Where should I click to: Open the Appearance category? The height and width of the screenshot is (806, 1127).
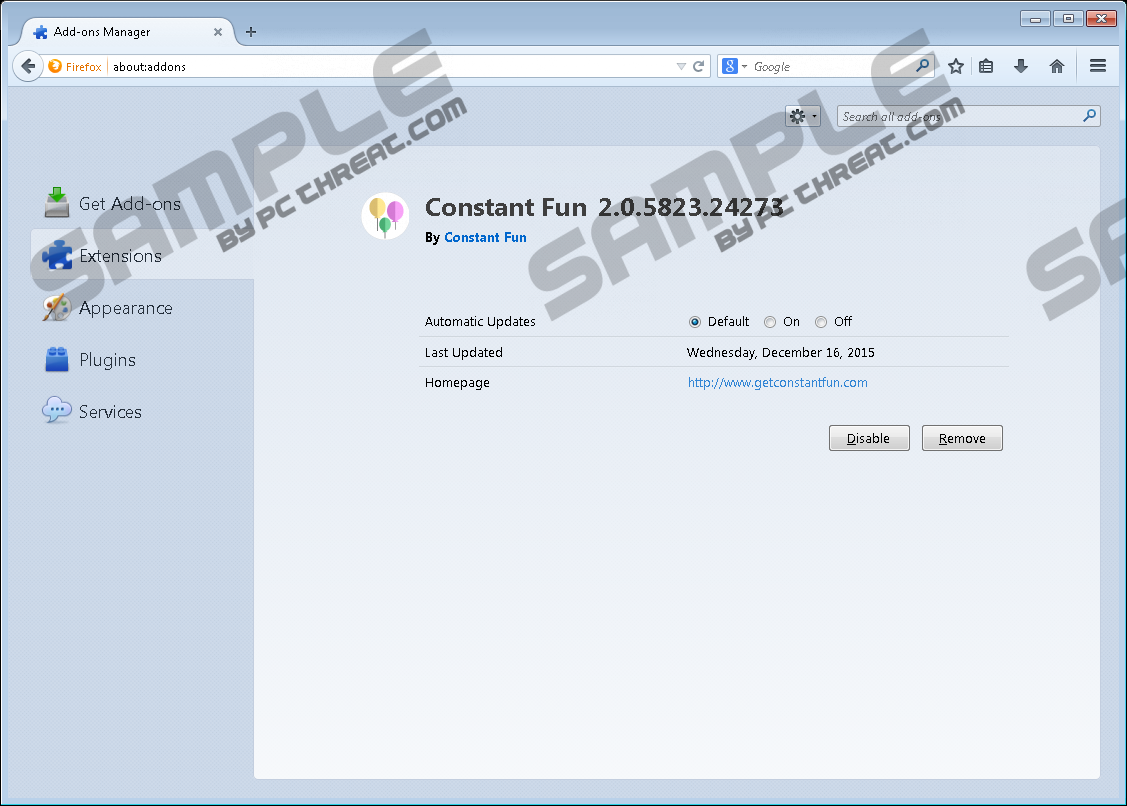[125, 308]
